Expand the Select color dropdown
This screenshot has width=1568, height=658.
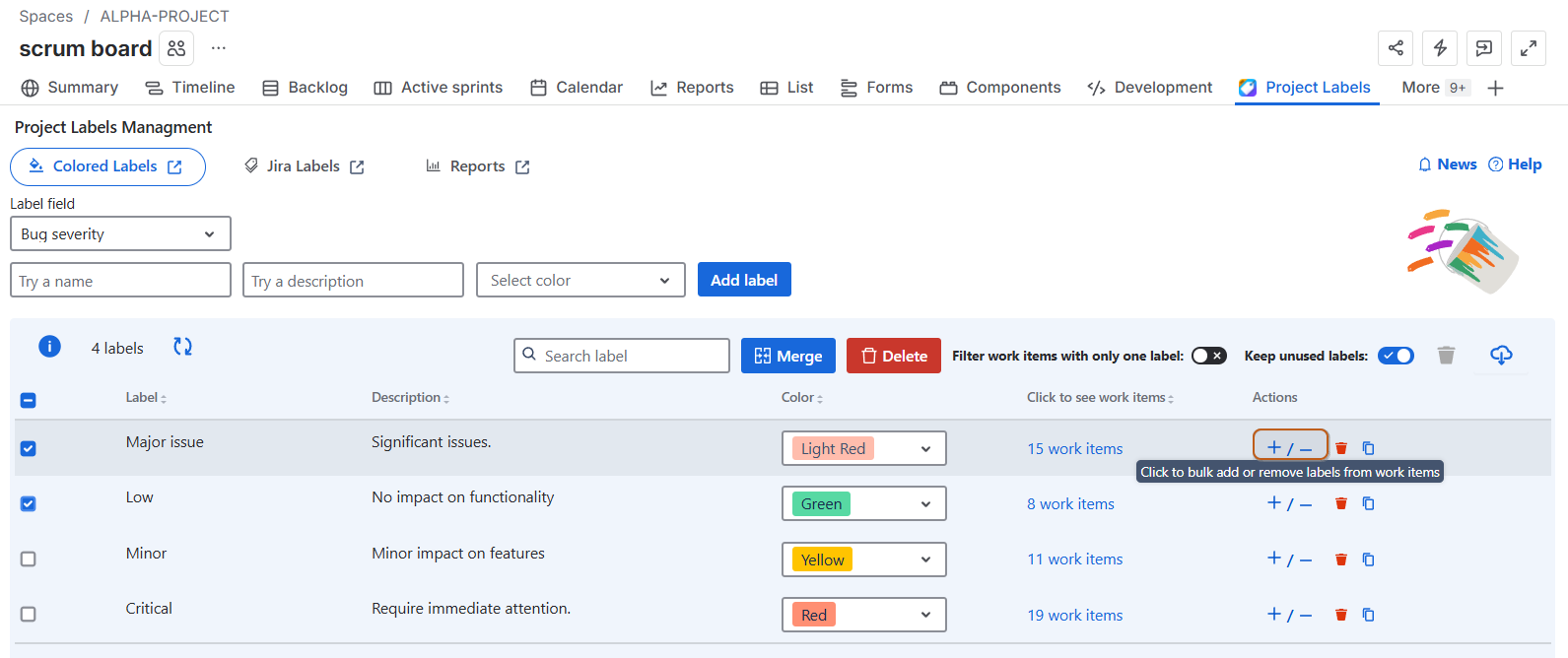point(580,281)
